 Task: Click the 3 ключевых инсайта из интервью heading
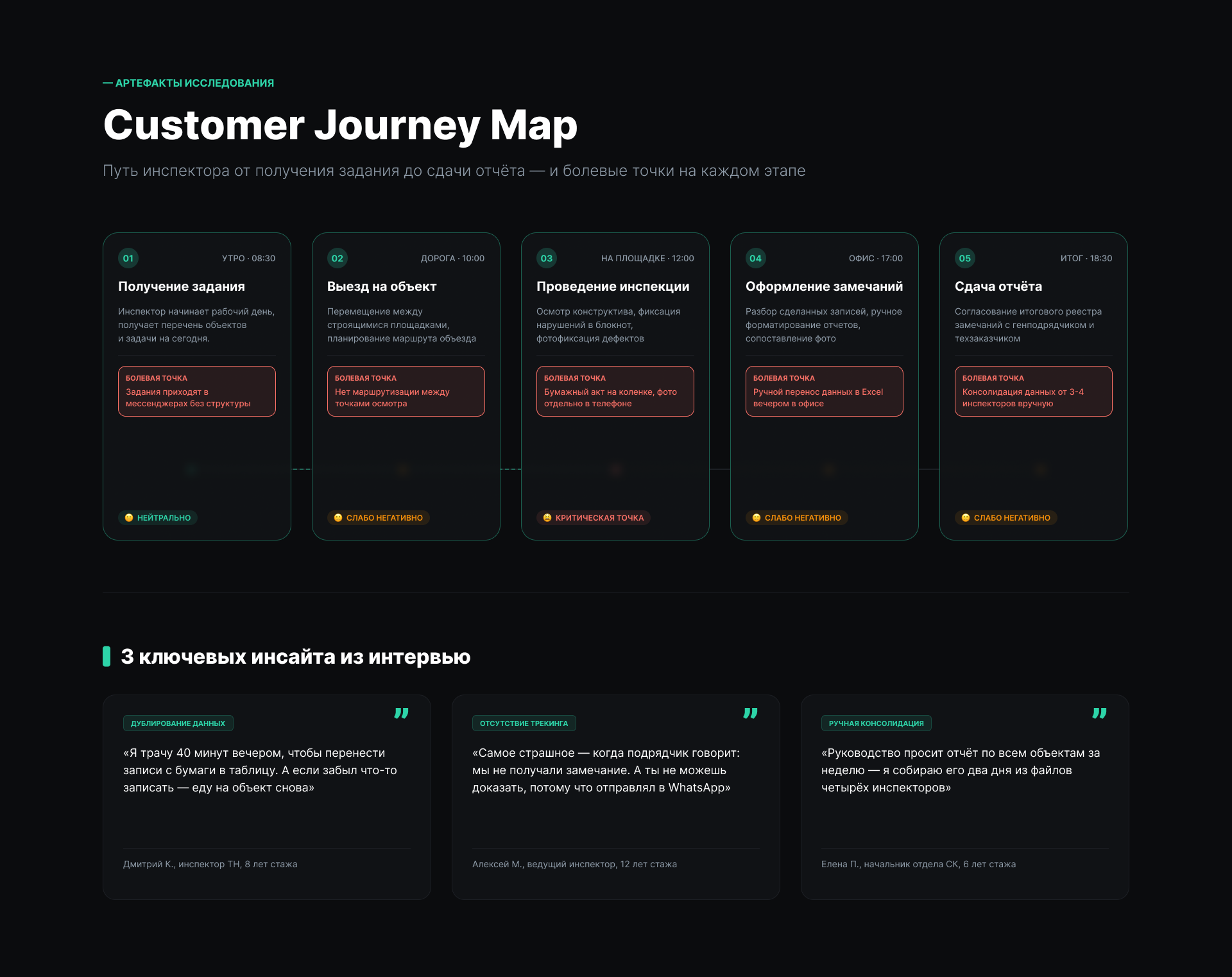pos(295,657)
